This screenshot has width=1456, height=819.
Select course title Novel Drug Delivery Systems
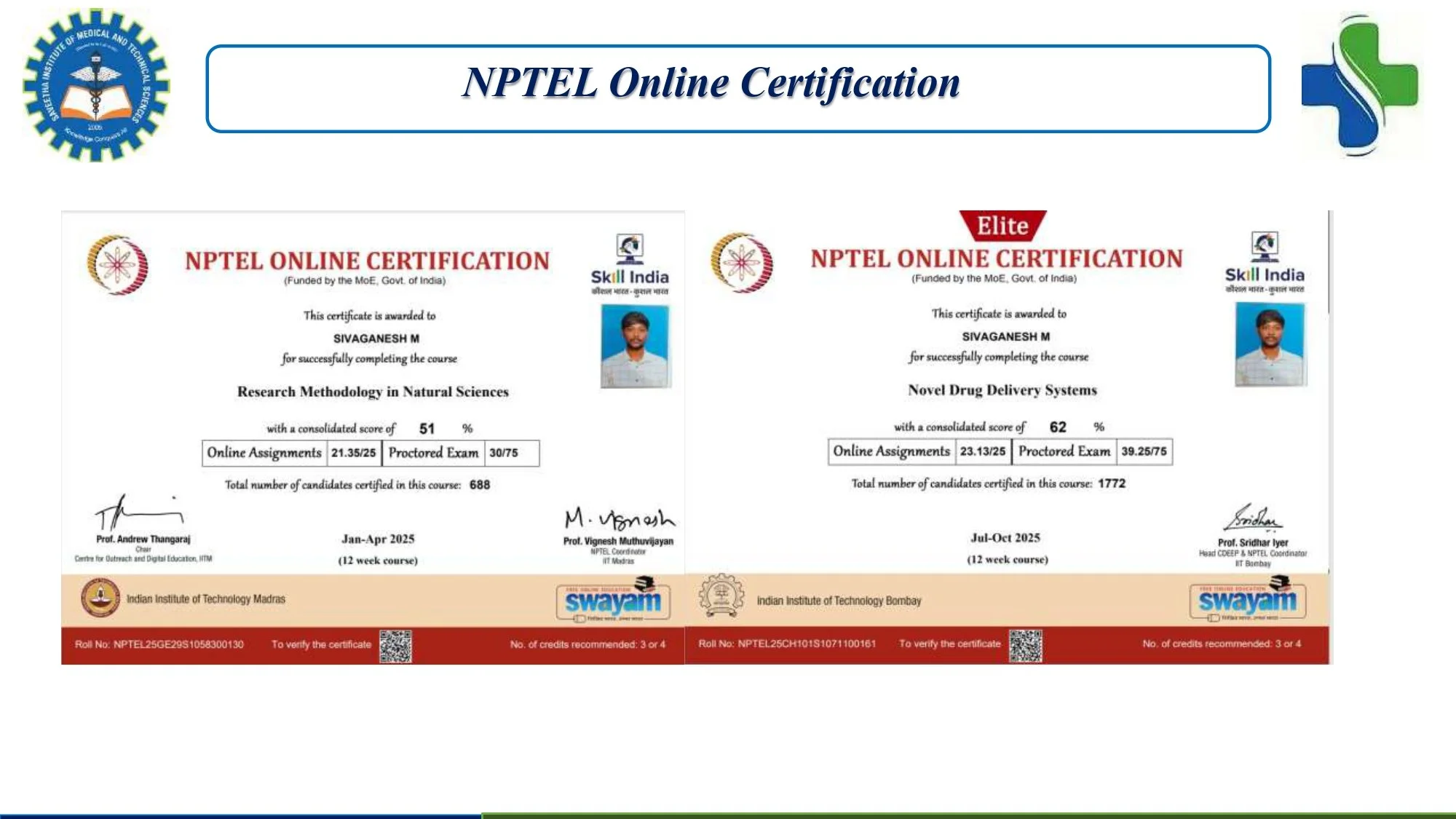1002,390
